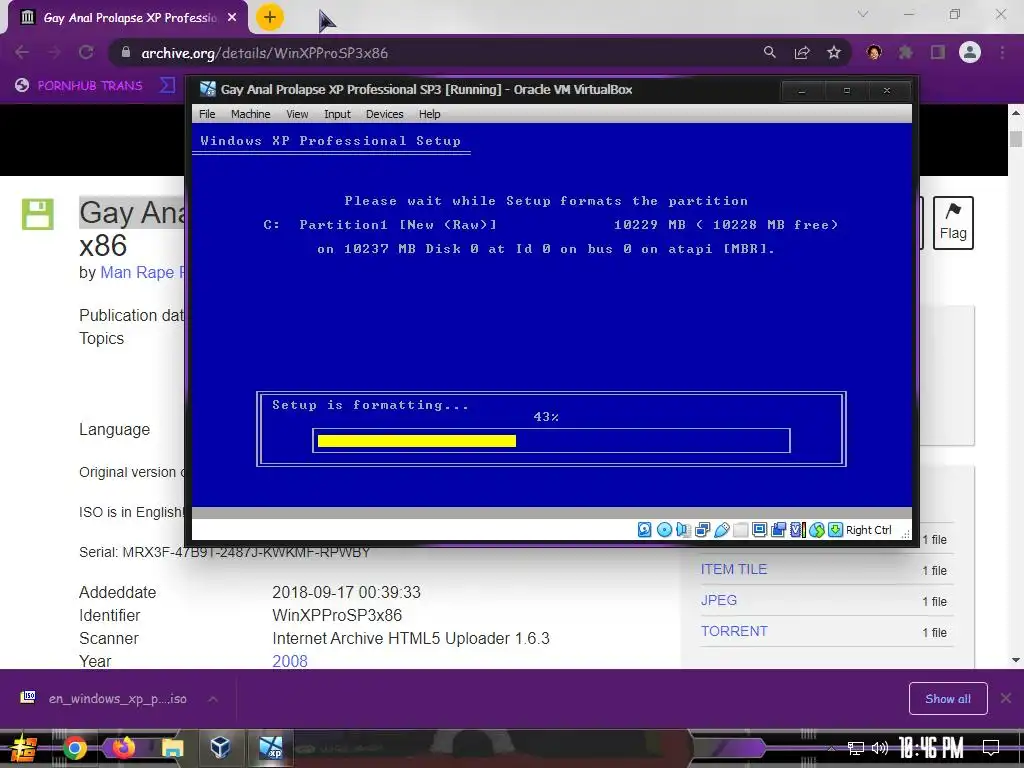Click the page scrollbar up arrow
This screenshot has height=768, width=1024.
pos(1016,113)
